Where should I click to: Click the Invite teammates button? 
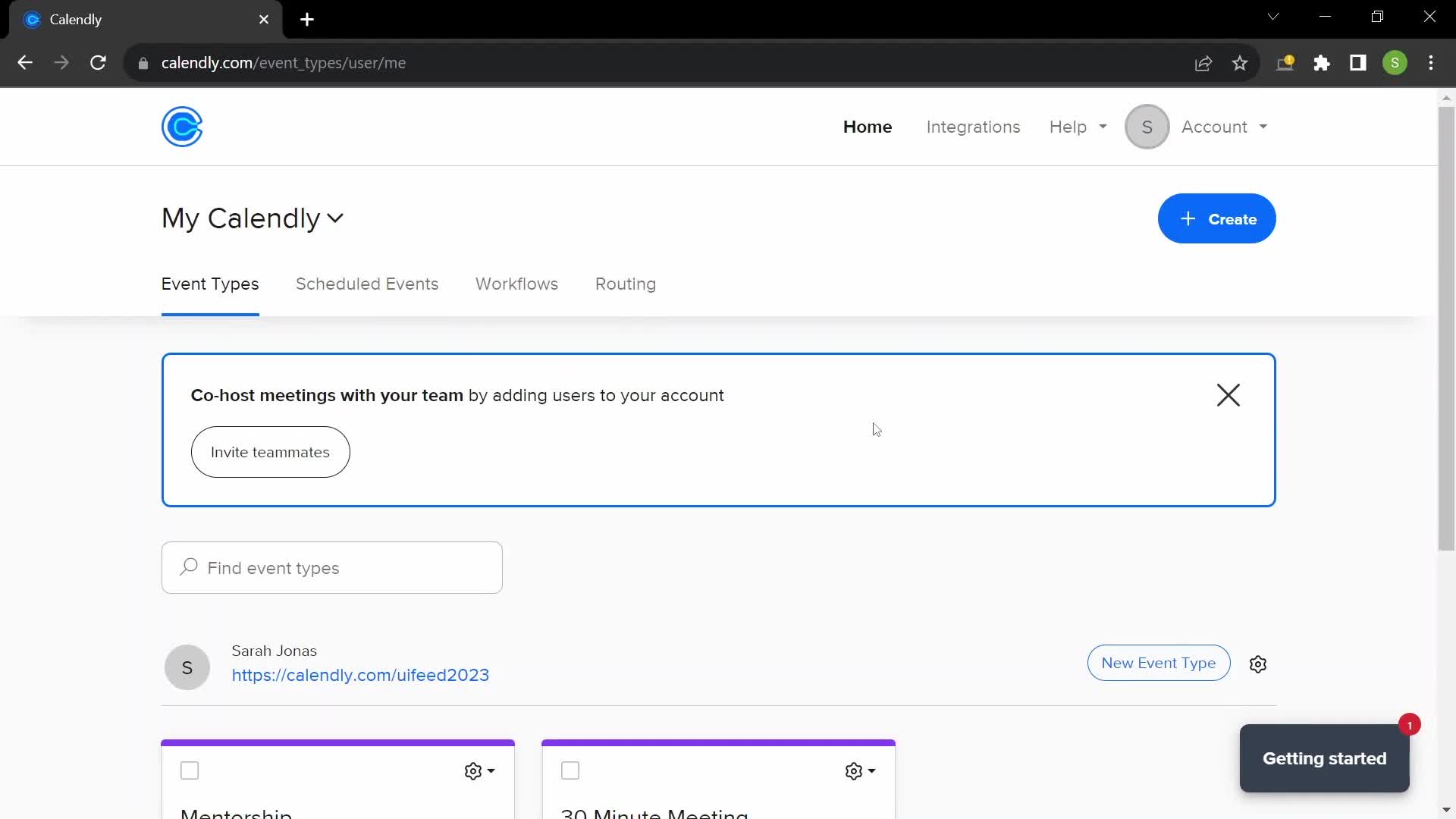point(270,452)
